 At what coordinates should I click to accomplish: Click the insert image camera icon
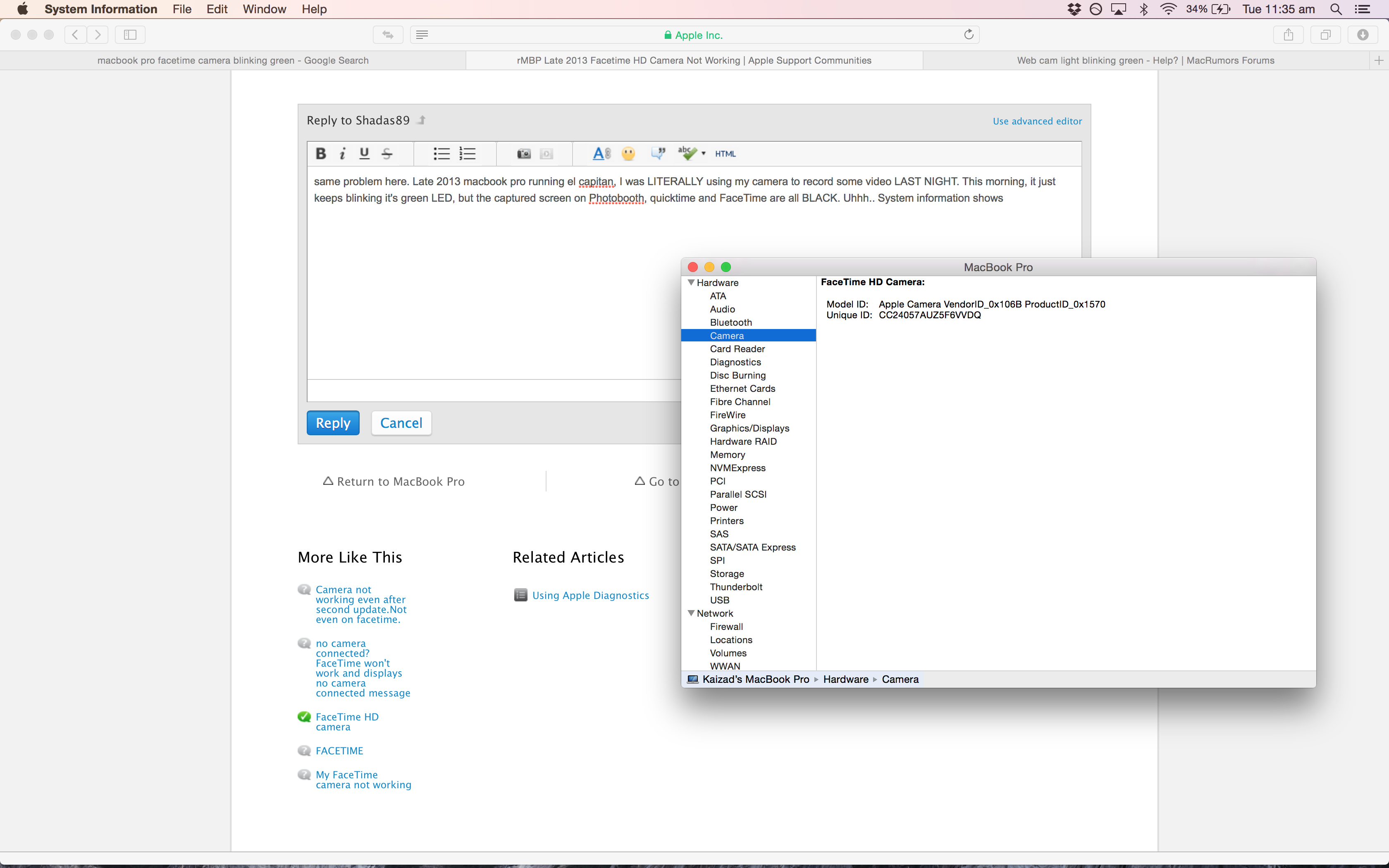pos(523,153)
